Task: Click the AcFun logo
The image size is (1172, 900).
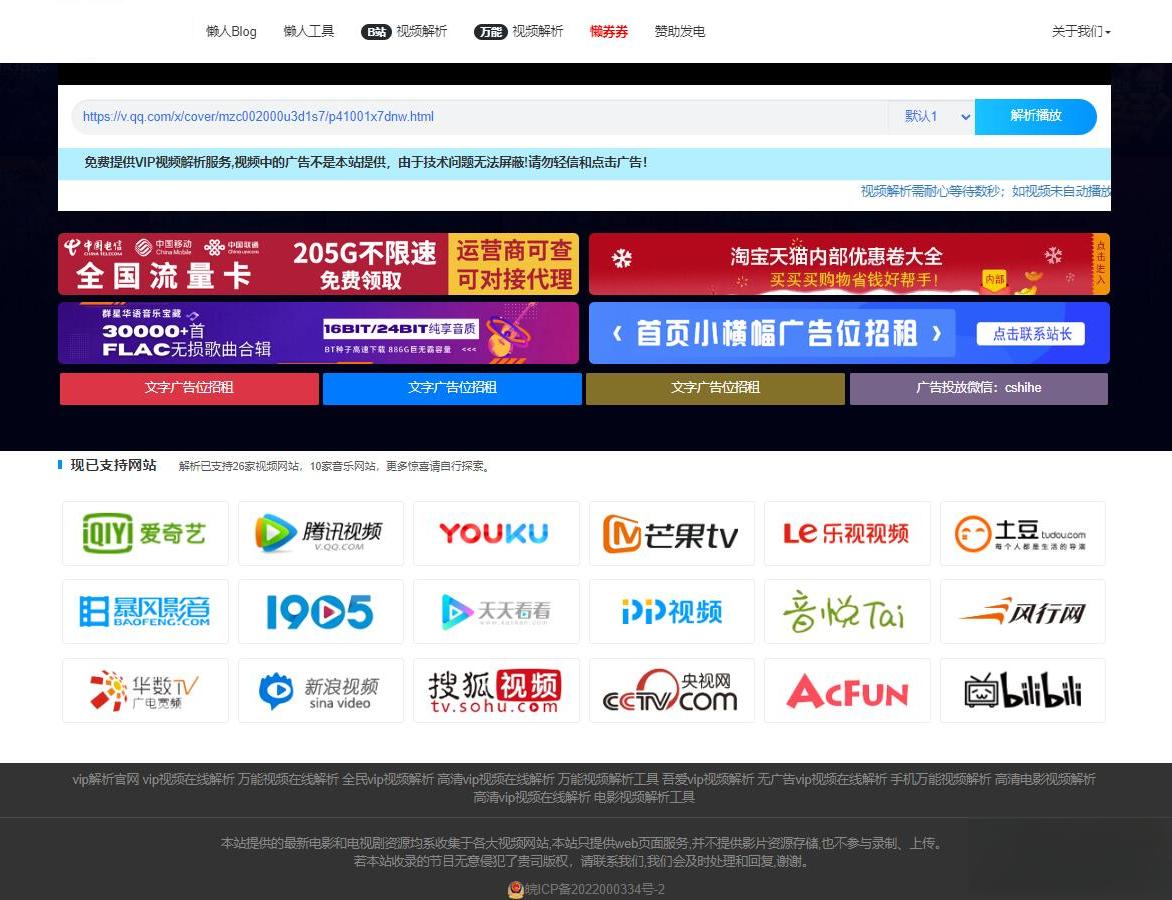Action: (847, 690)
